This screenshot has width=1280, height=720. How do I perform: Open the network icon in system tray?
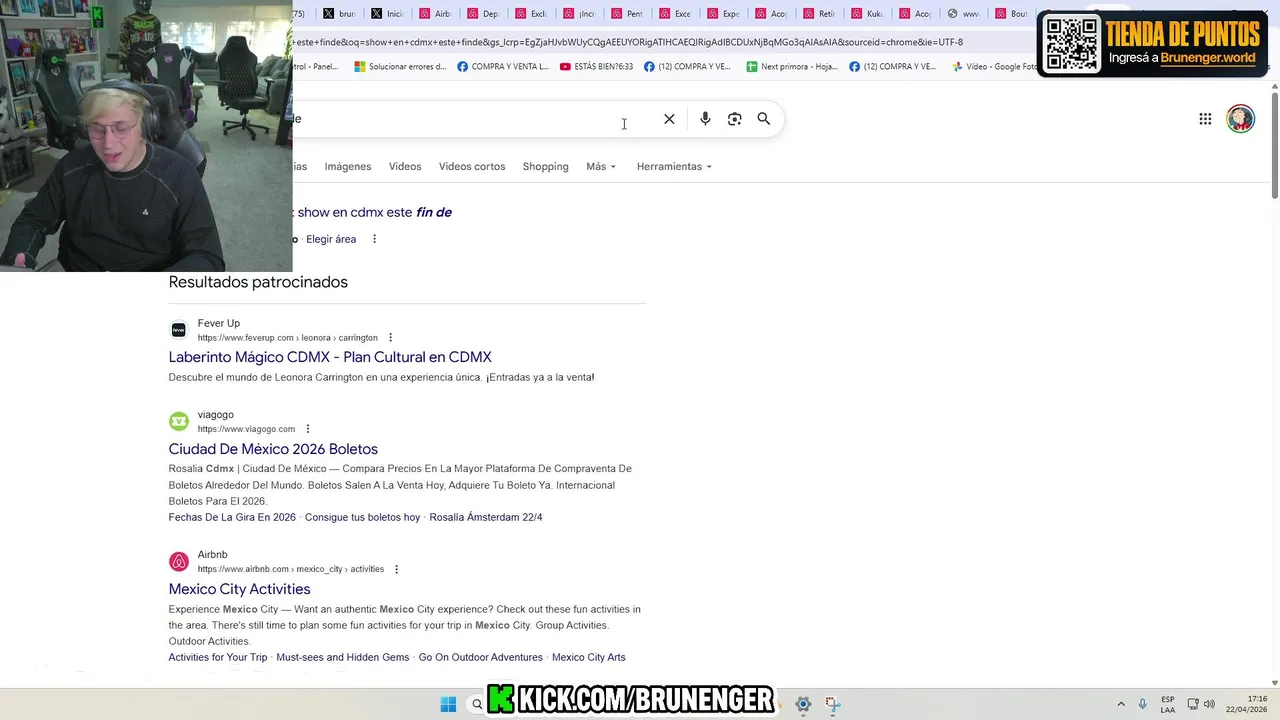tap(1193, 704)
